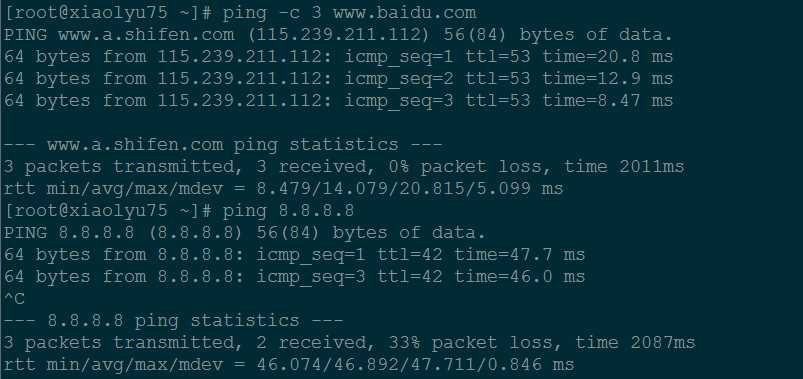
Task: Click rtt value 46.074/46.892/47.711/0.846
Action: [x=399, y=365]
